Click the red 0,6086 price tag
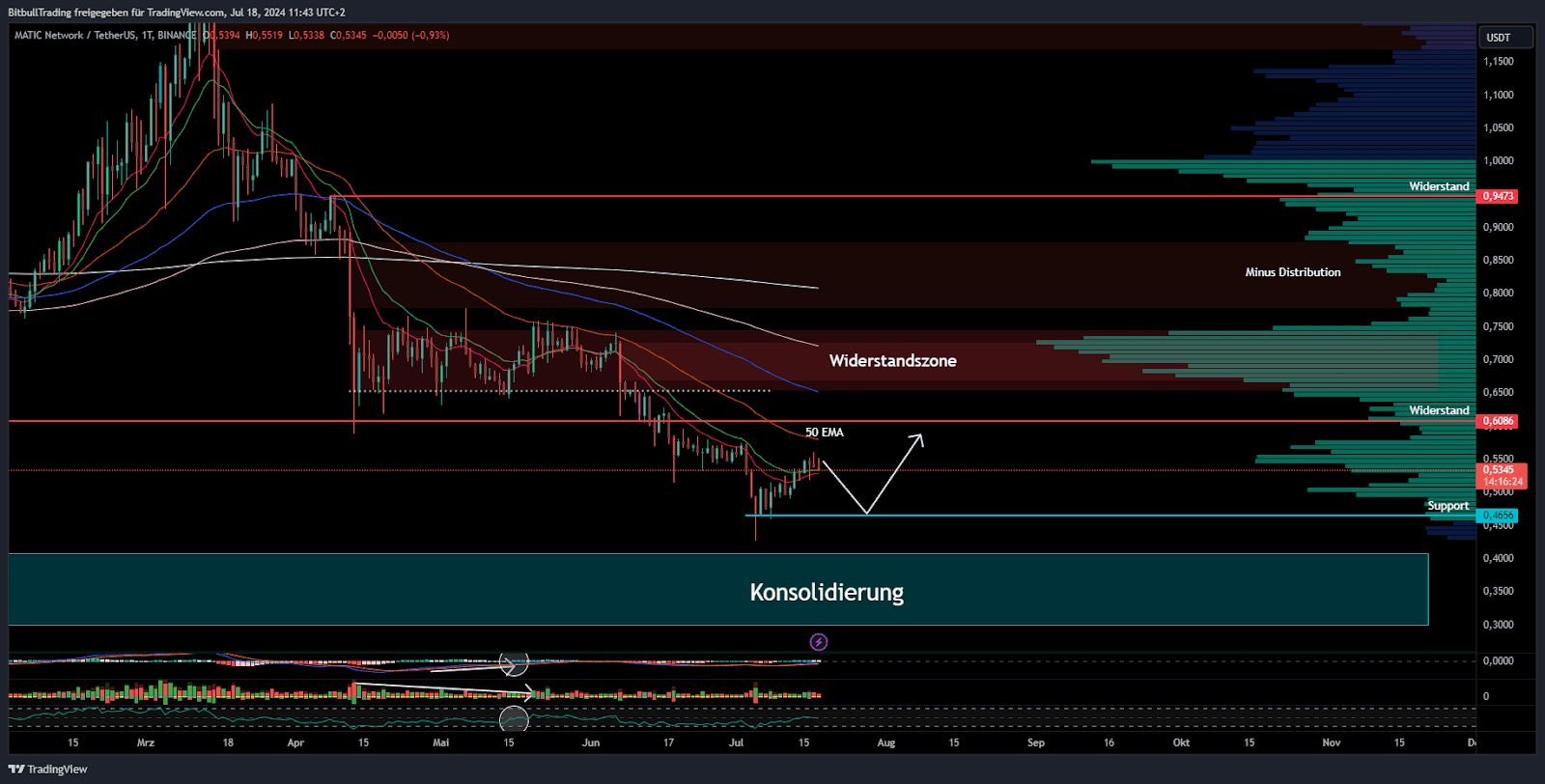Viewport: 1545px width, 784px height. (x=1498, y=421)
